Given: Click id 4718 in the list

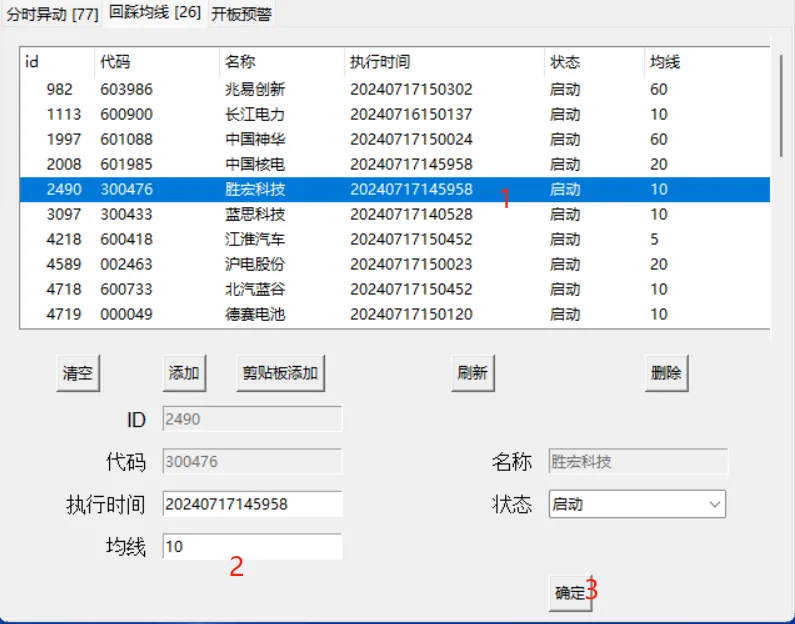Looking at the screenshot, I should coord(63,289).
